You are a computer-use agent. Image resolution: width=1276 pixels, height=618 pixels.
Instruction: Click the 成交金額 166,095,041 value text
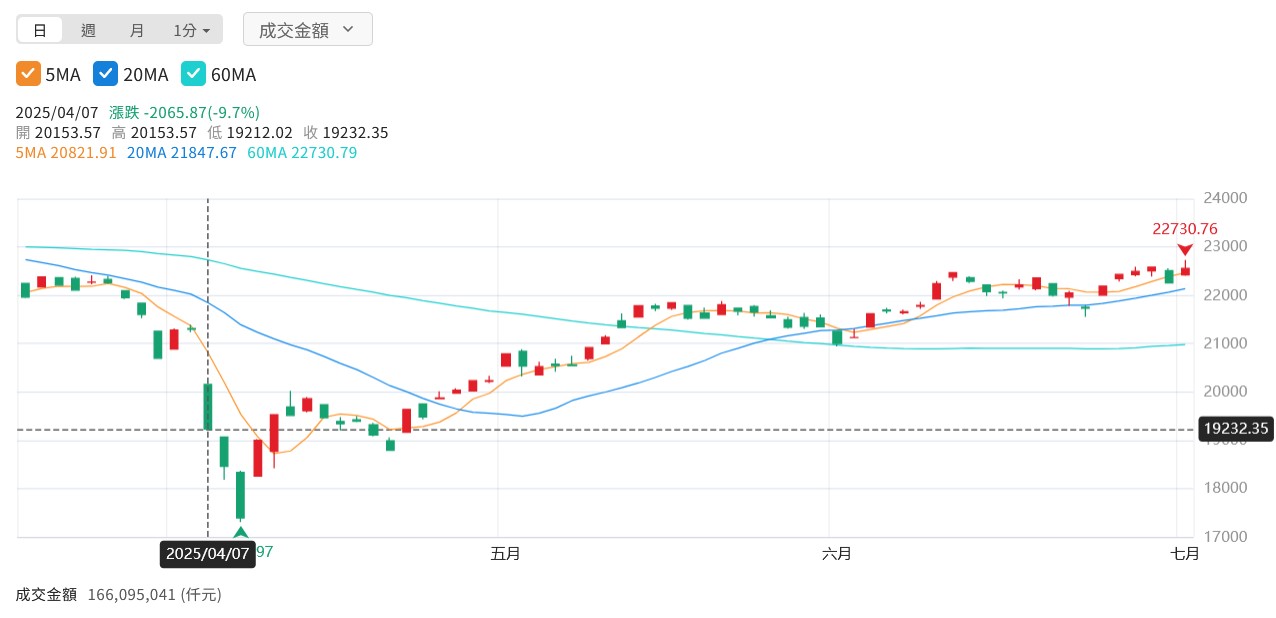pos(154,595)
